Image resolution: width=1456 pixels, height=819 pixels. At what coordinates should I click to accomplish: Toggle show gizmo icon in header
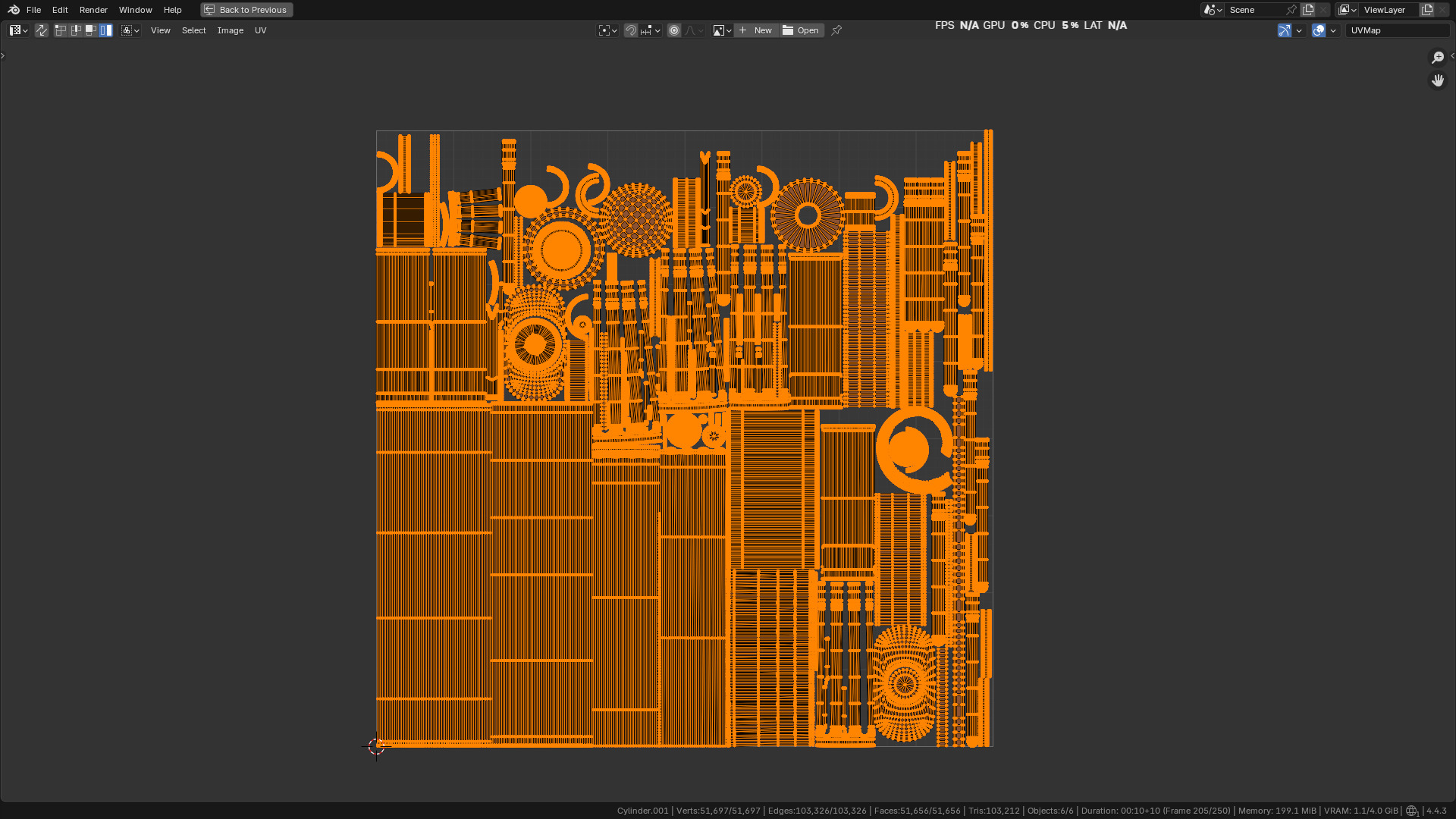pos(1284,30)
